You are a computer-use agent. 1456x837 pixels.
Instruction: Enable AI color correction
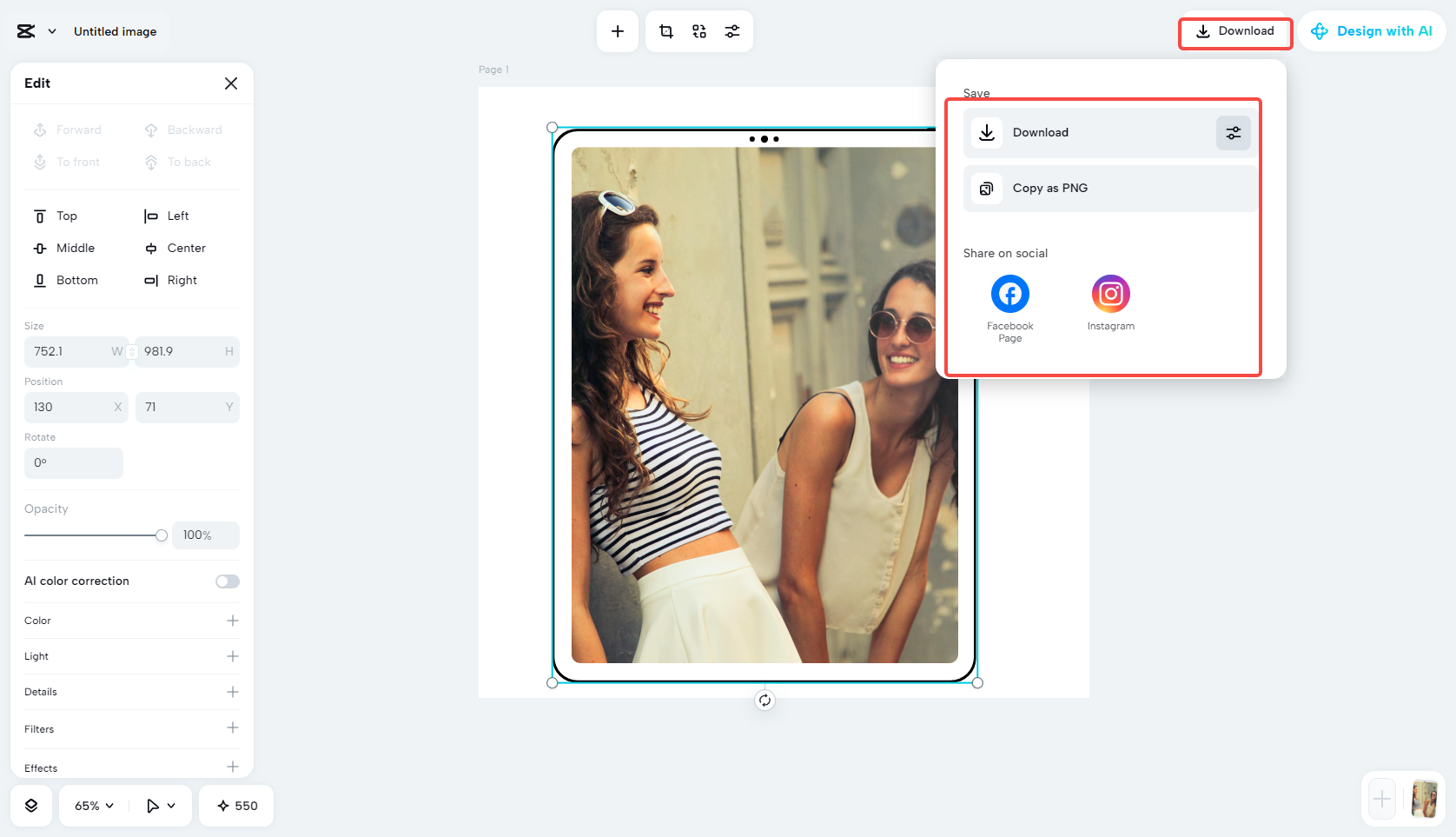tap(227, 581)
